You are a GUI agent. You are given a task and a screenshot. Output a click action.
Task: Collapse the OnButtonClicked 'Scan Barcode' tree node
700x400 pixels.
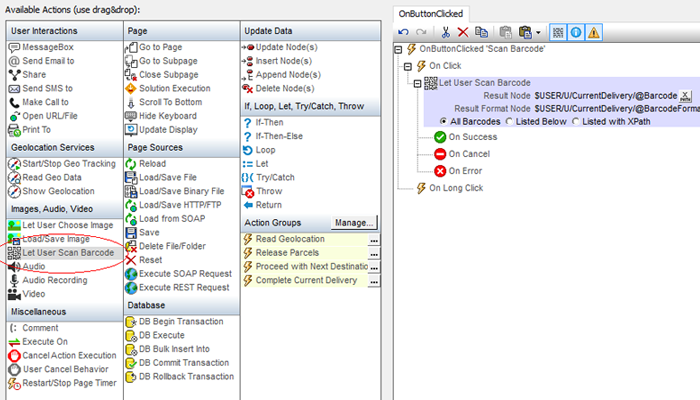[x=400, y=49]
